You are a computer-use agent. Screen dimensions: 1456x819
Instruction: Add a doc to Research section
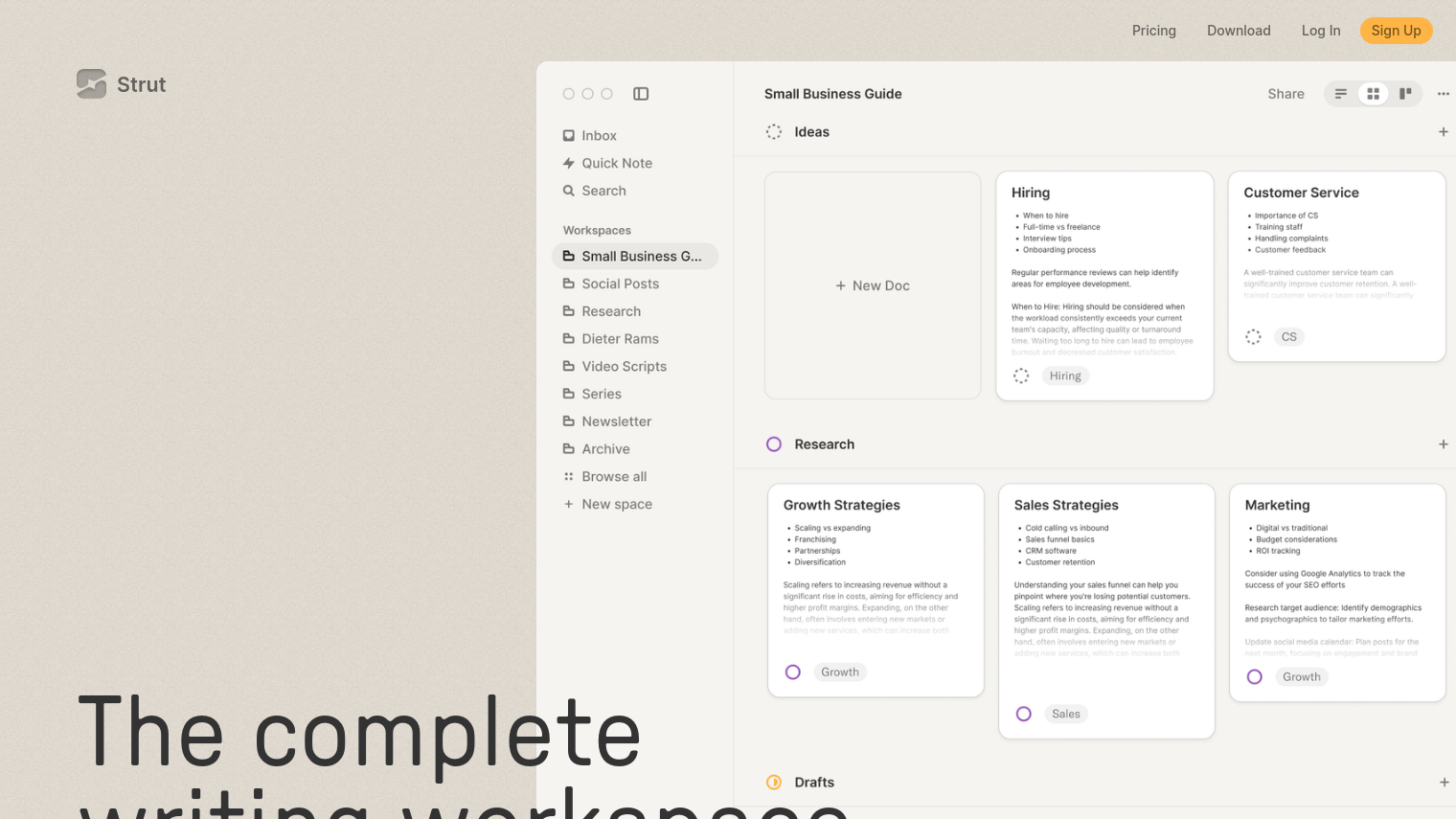click(1444, 444)
